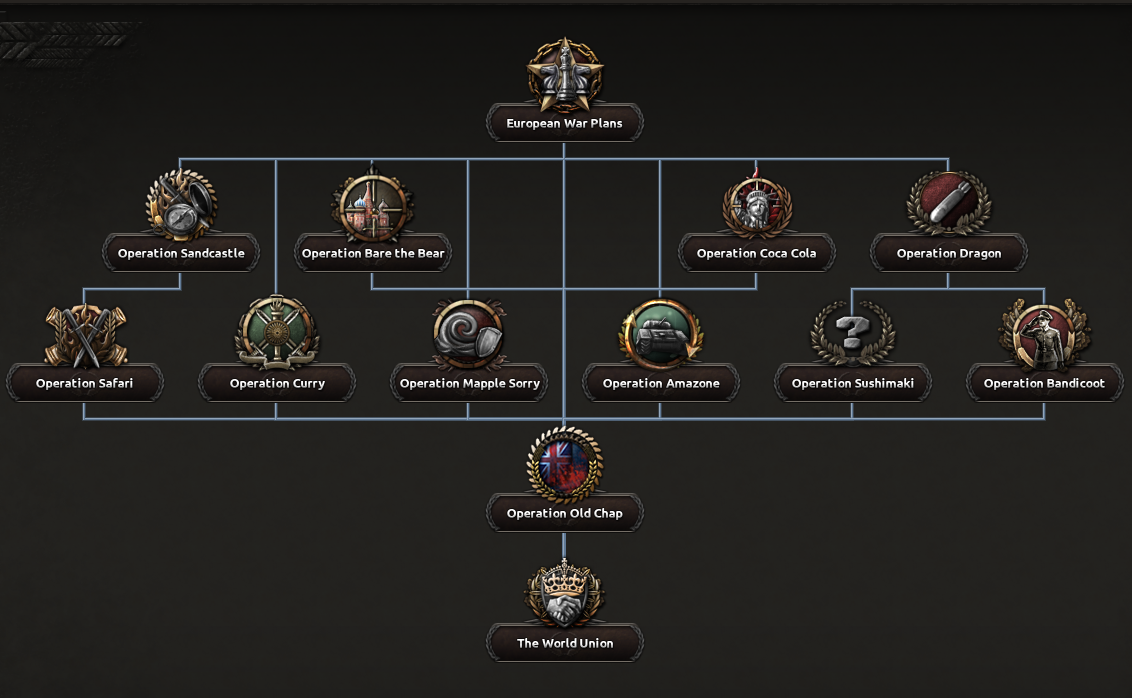The width and height of the screenshot is (1132, 698).
Task: Click the Operation Mapple Sorry smoke icon
Action: click(469, 333)
